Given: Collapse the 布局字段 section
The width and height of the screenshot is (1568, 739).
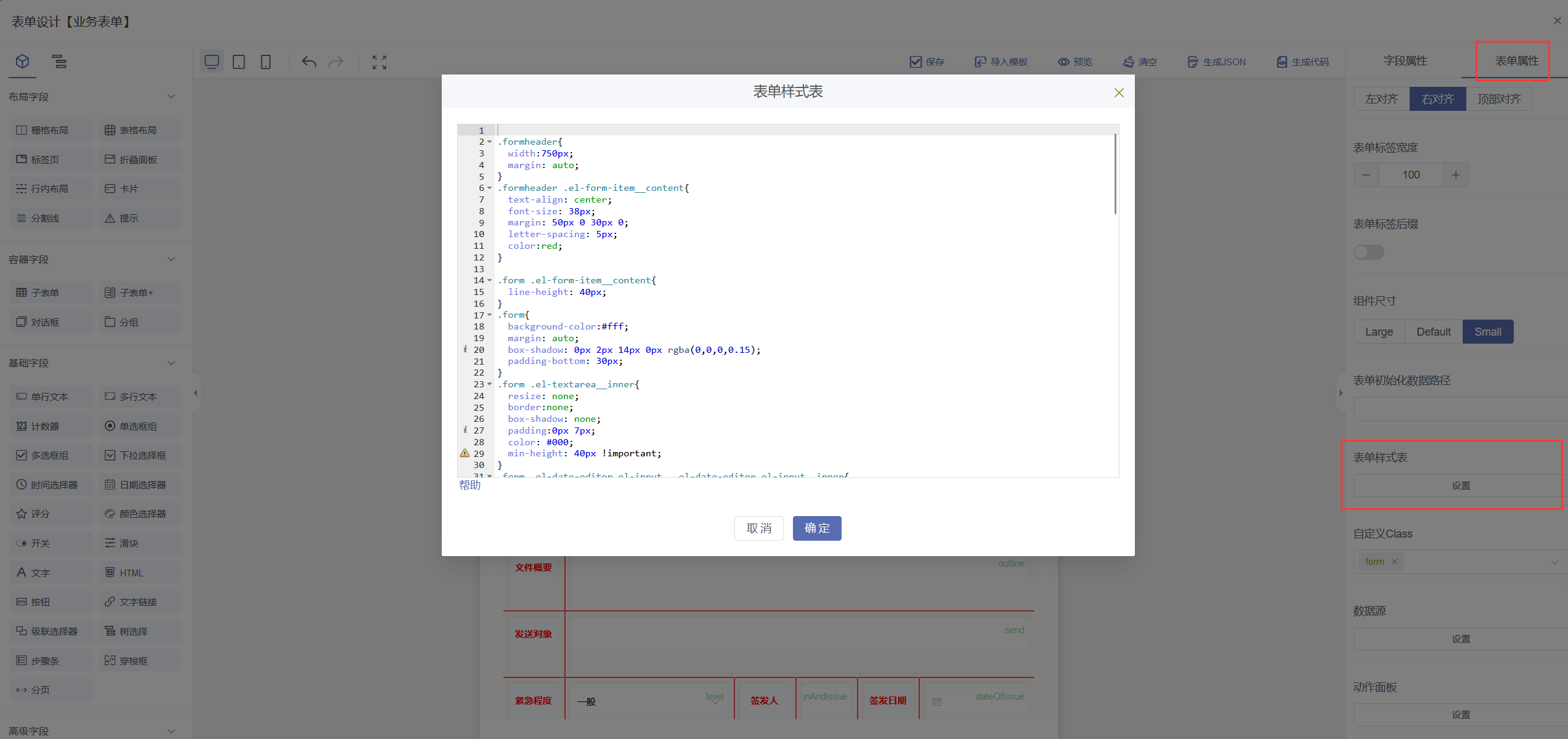Looking at the screenshot, I should pos(171,97).
